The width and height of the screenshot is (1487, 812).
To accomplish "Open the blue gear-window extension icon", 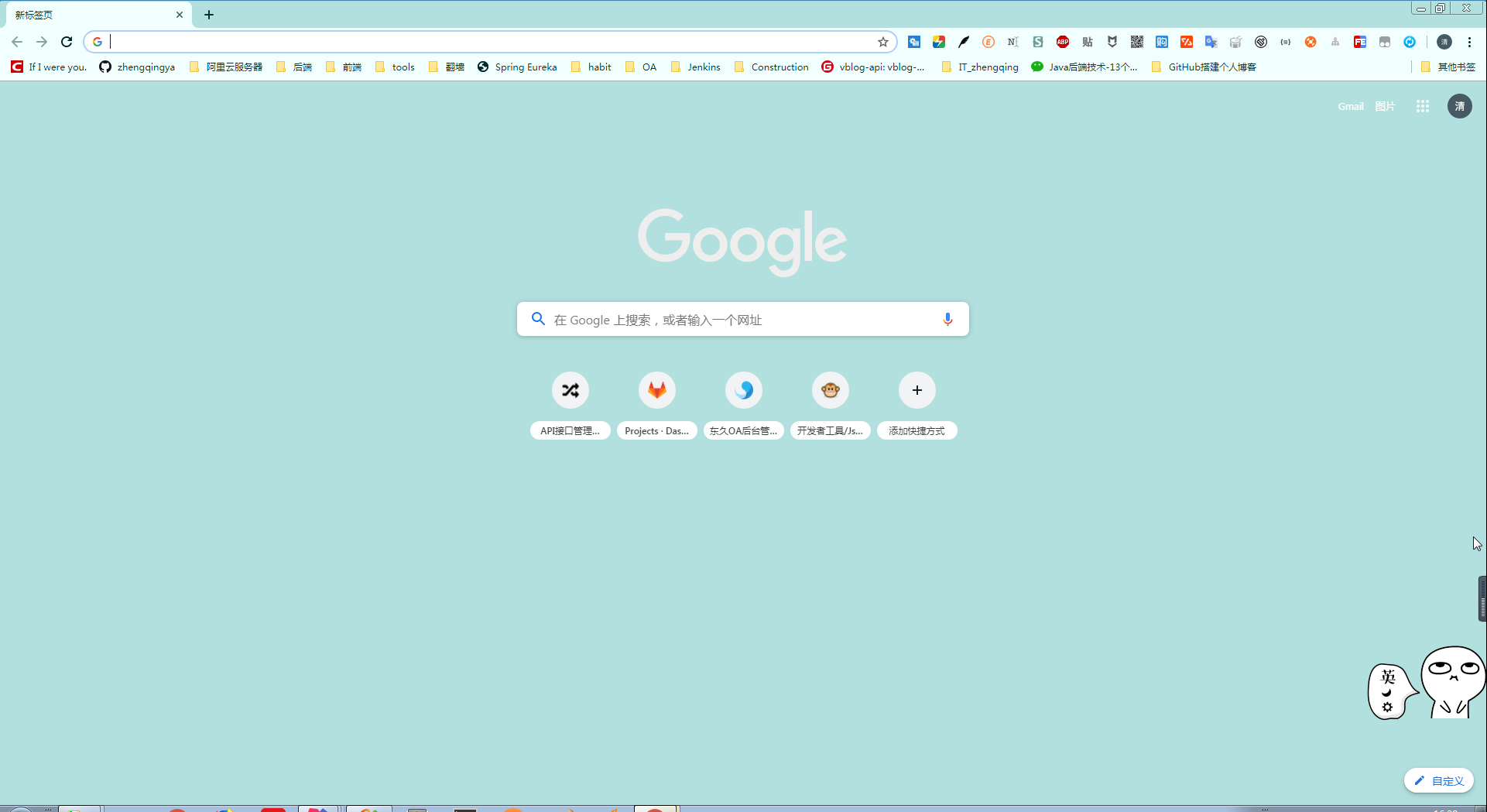I will point(914,42).
